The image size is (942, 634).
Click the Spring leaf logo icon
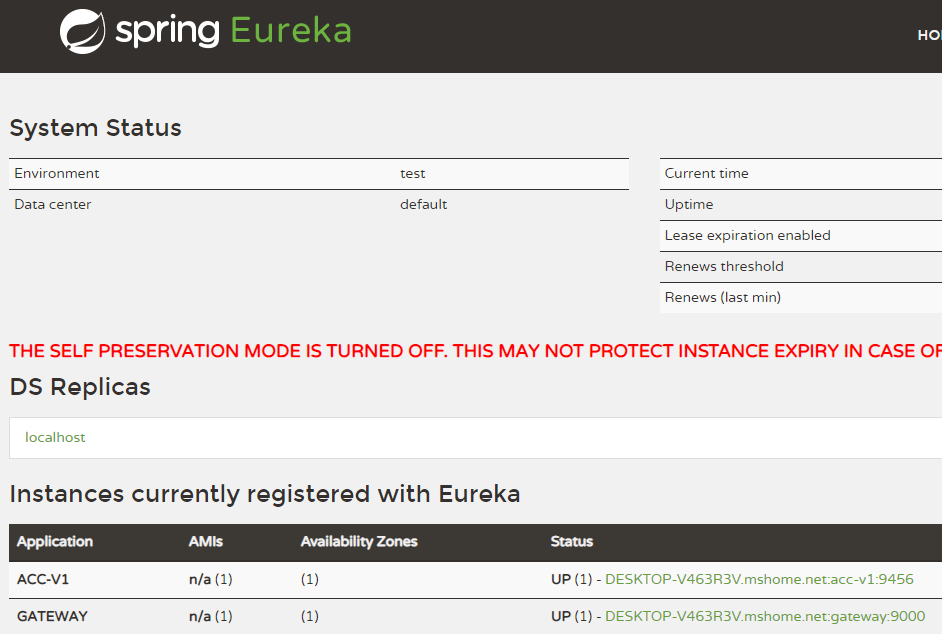[83, 31]
